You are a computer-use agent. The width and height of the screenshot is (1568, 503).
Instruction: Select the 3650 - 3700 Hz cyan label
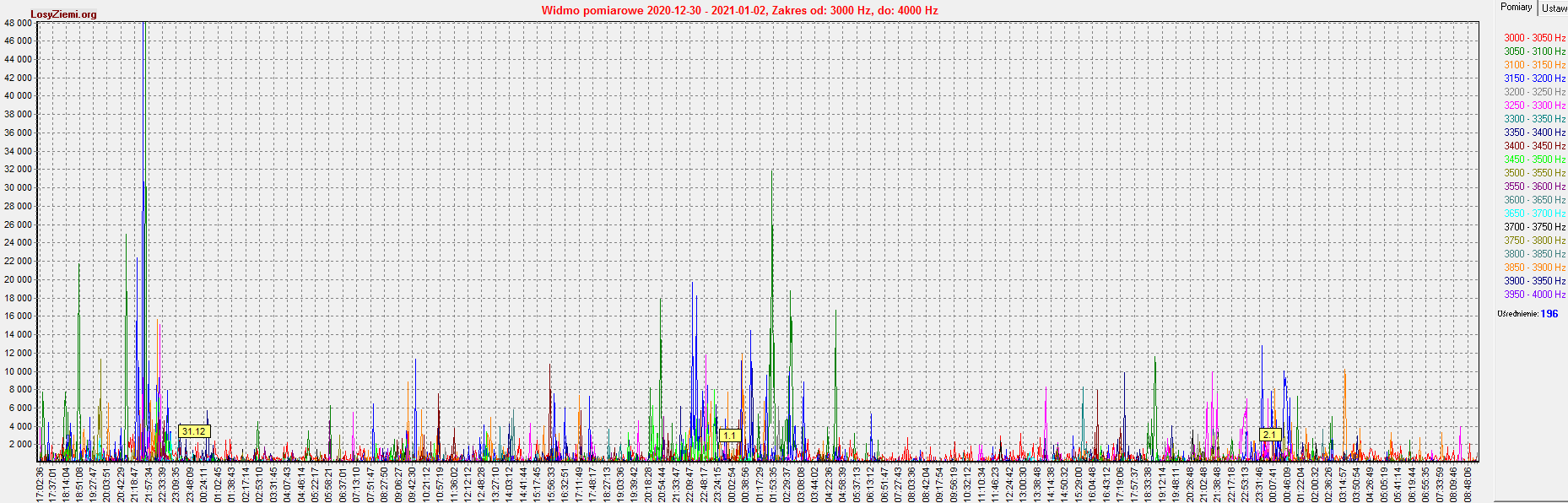point(1534,214)
